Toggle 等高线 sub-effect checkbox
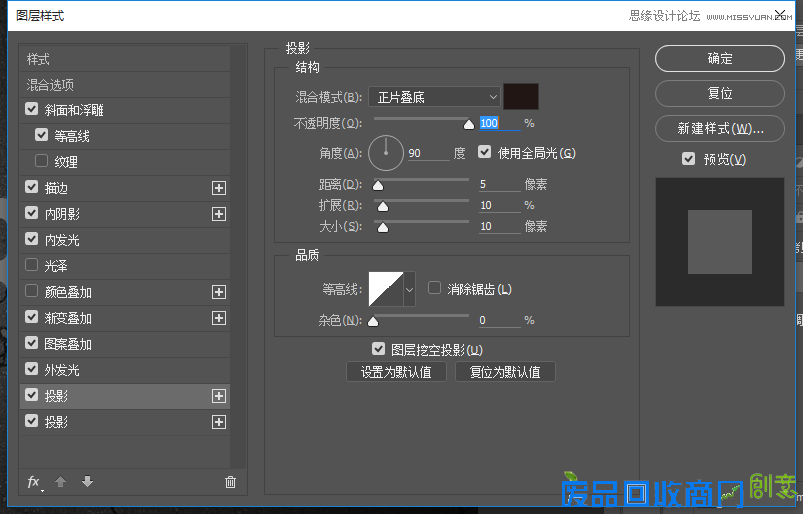The height and width of the screenshot is (514, 803). pos(41,135)
